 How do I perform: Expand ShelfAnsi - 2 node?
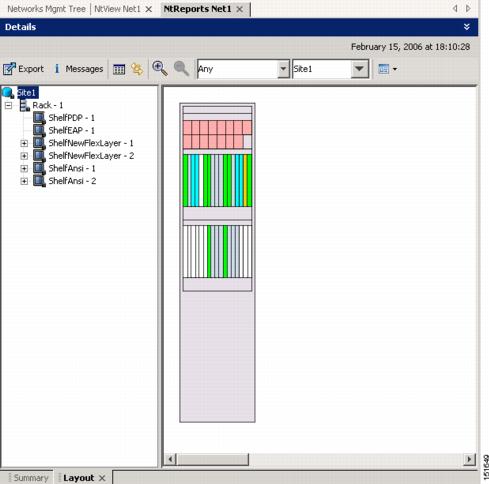click(24, 181)
